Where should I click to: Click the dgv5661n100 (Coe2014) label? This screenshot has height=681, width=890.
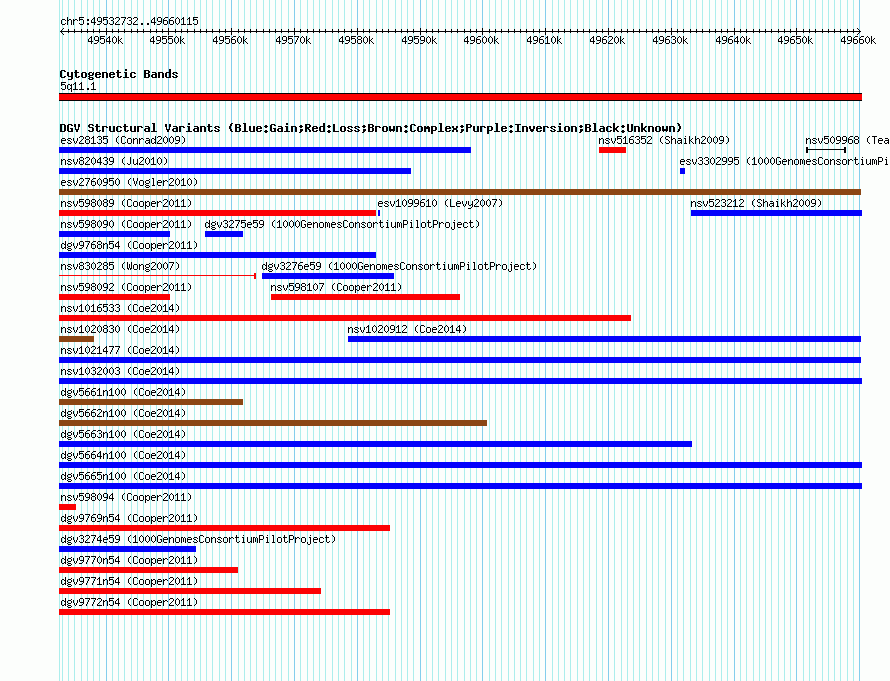[x=123, y=392]
